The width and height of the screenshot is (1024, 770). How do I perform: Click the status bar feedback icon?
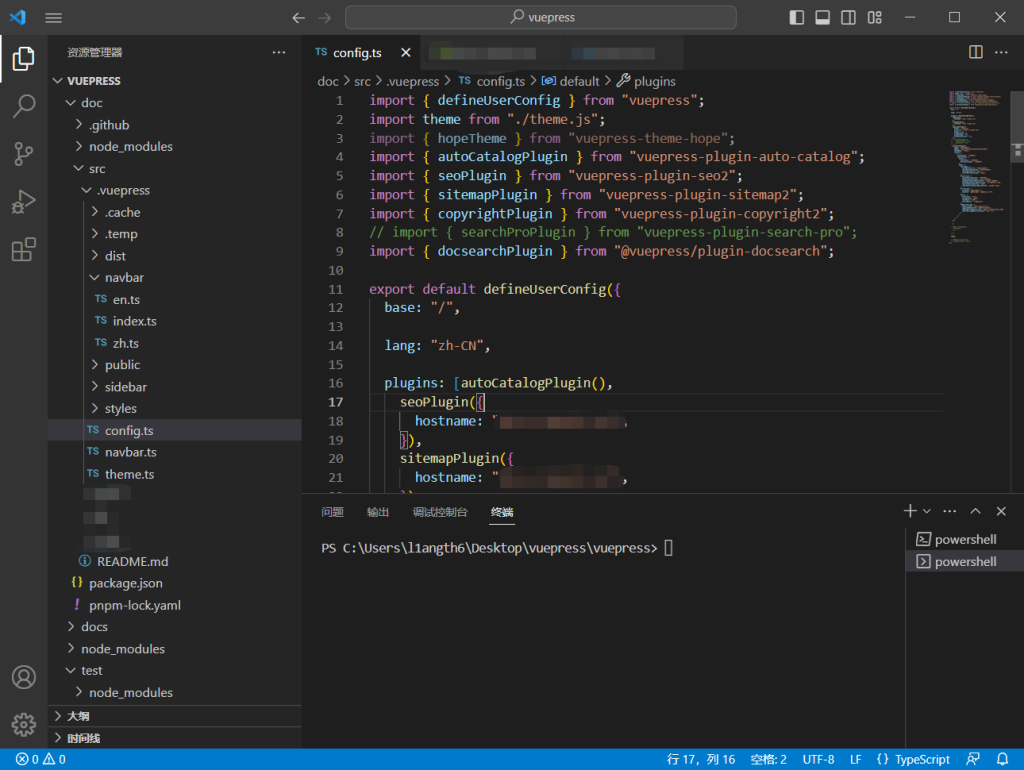pos(973,759)
